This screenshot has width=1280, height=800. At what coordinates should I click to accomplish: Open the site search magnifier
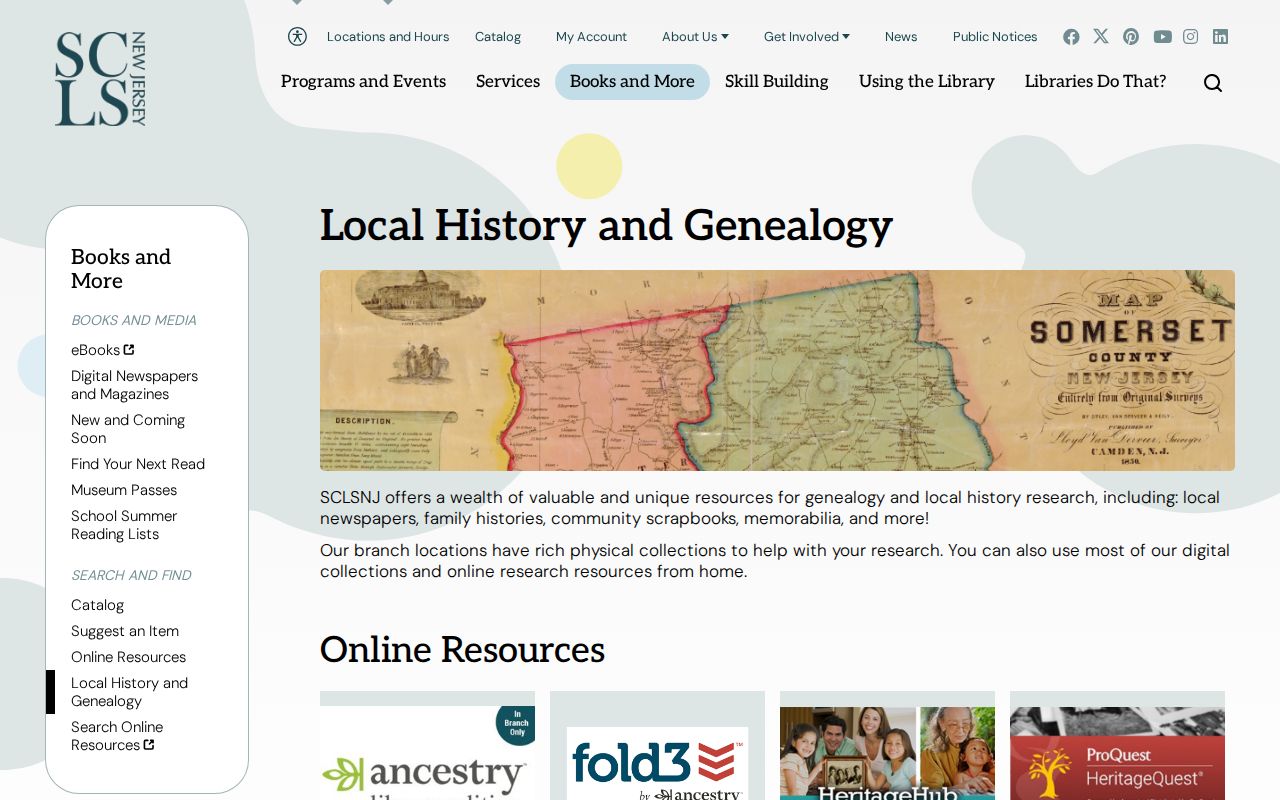[x=1213, y=83]
